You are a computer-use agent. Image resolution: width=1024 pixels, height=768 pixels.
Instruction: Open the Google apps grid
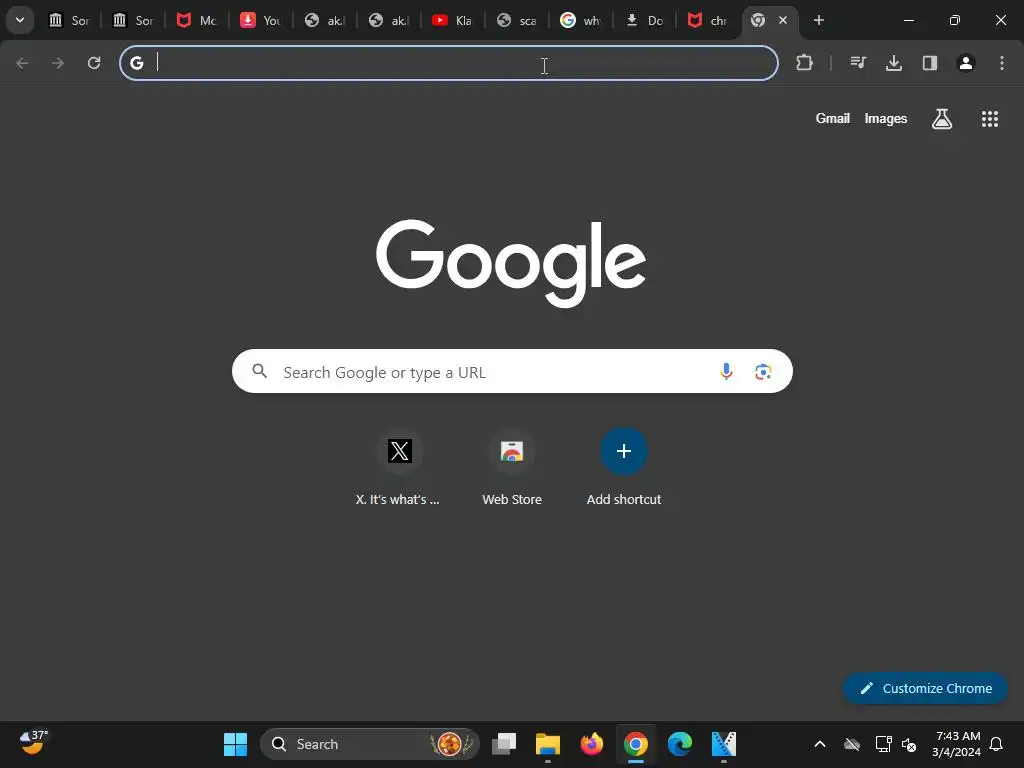[x=989, y=119]
